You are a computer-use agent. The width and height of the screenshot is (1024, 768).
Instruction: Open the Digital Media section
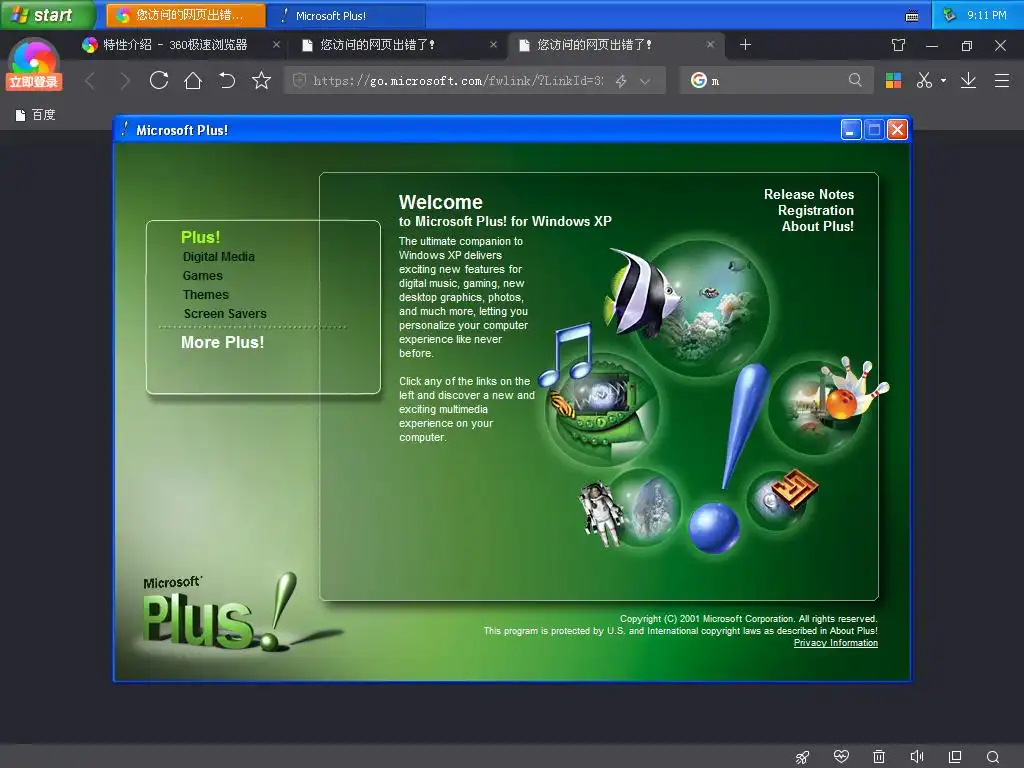[219, 257]
